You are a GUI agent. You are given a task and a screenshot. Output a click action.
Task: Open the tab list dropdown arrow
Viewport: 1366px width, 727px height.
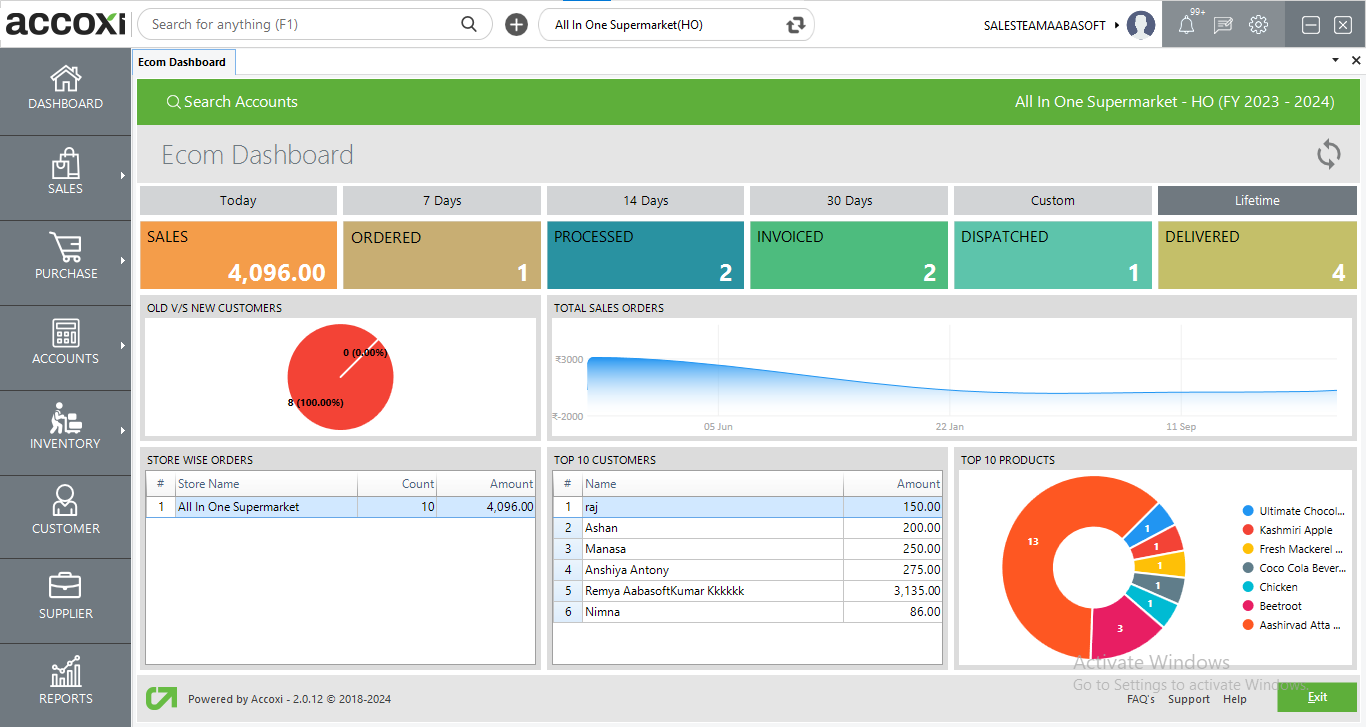(1334, 60)
